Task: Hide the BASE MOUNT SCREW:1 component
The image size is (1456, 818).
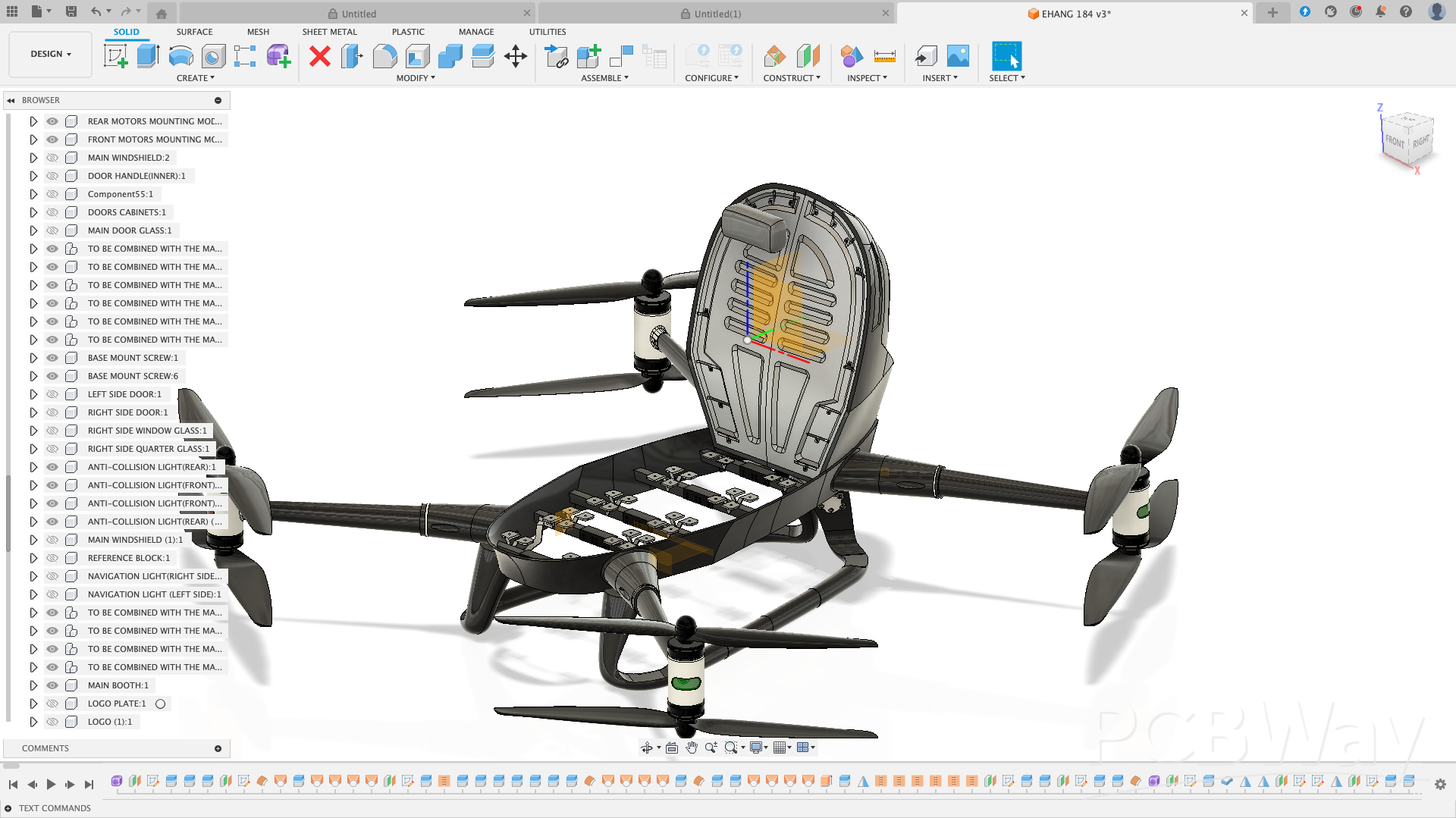Action: tap(52, 358)
